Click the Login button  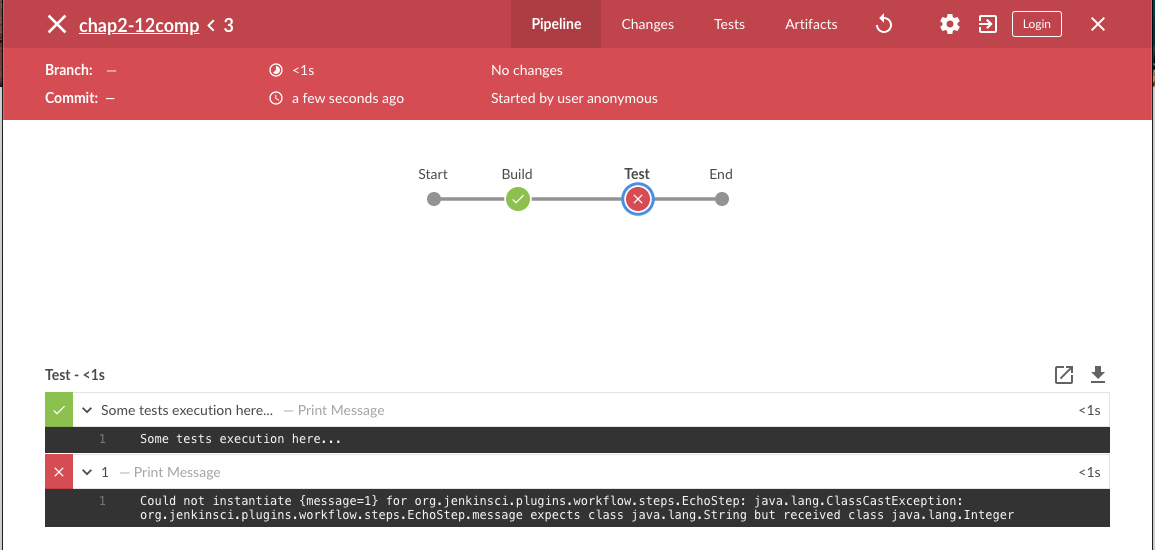tap(1036, 24)
